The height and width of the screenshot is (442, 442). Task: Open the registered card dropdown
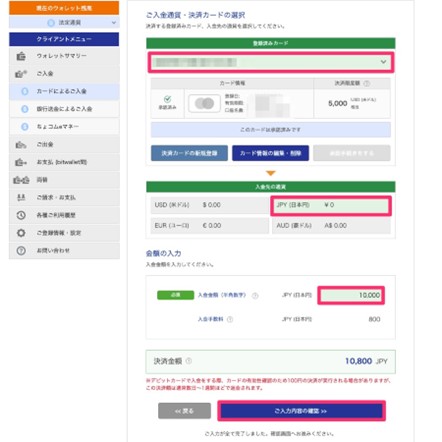271,62
